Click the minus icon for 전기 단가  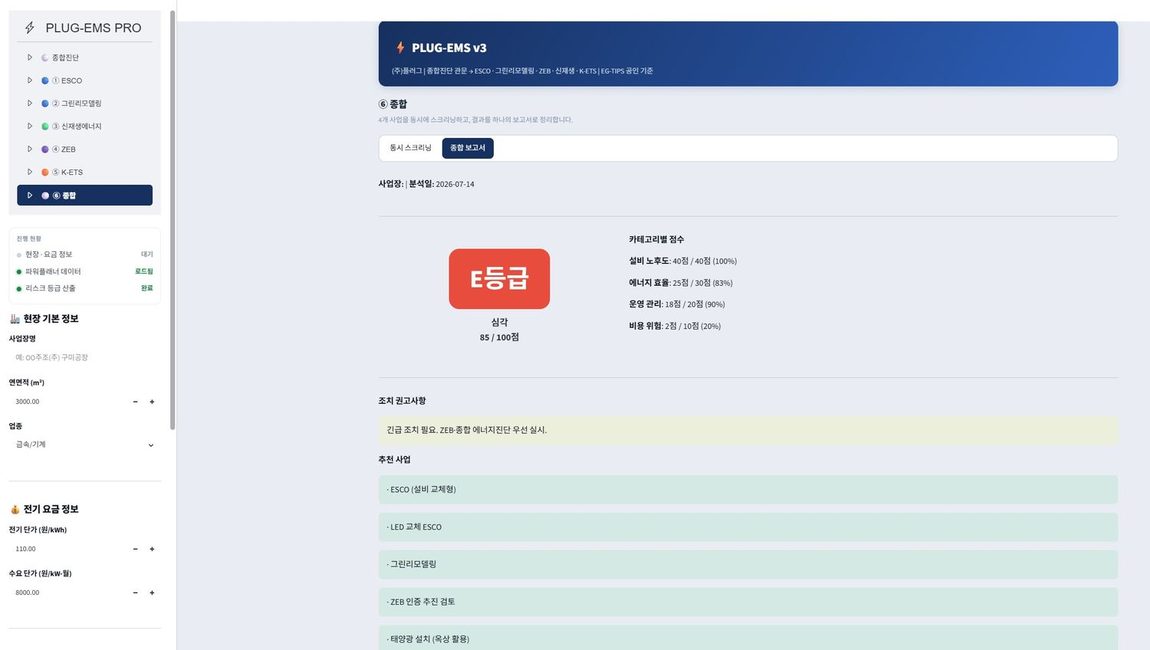click(135, 549)
